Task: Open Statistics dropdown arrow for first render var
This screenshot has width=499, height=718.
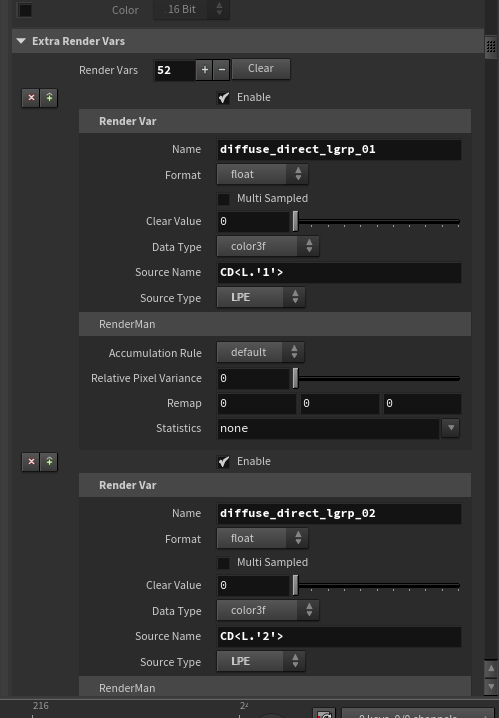Action: [451, 428]
